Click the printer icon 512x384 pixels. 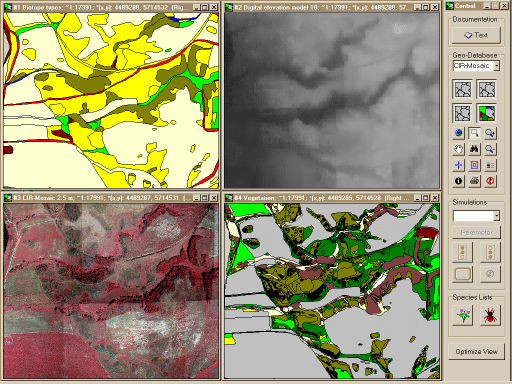(x=474, y=181)
